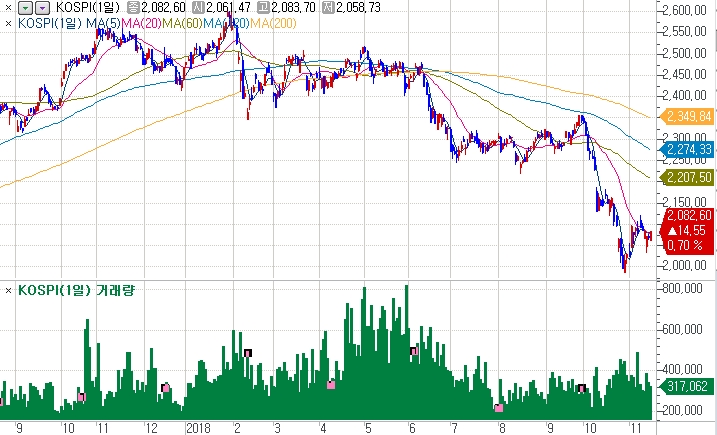Screen dimensions: 717x435
Task: Open the green dropdown arrow button
Action: pyautogui.click(x=26, y=7)
